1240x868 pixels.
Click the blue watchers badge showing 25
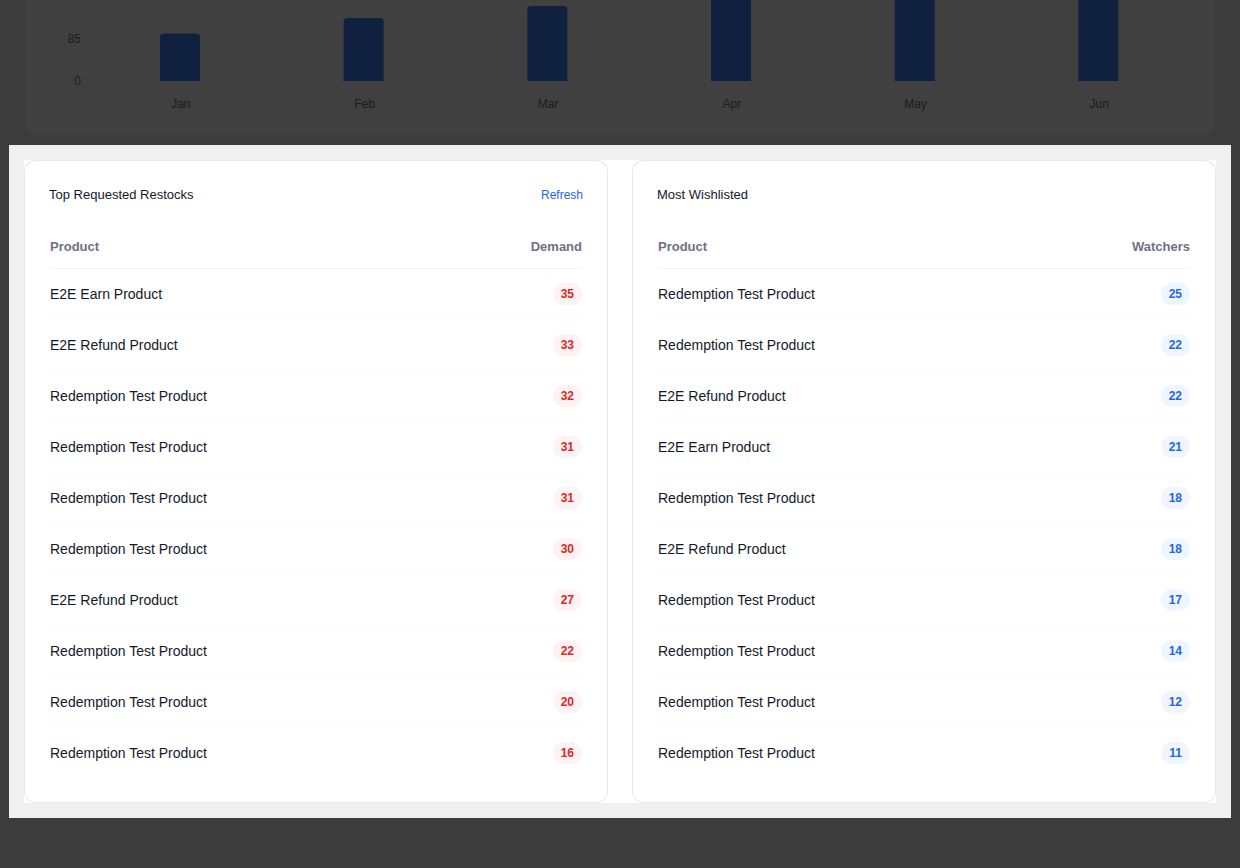(x=1175, y=294)
